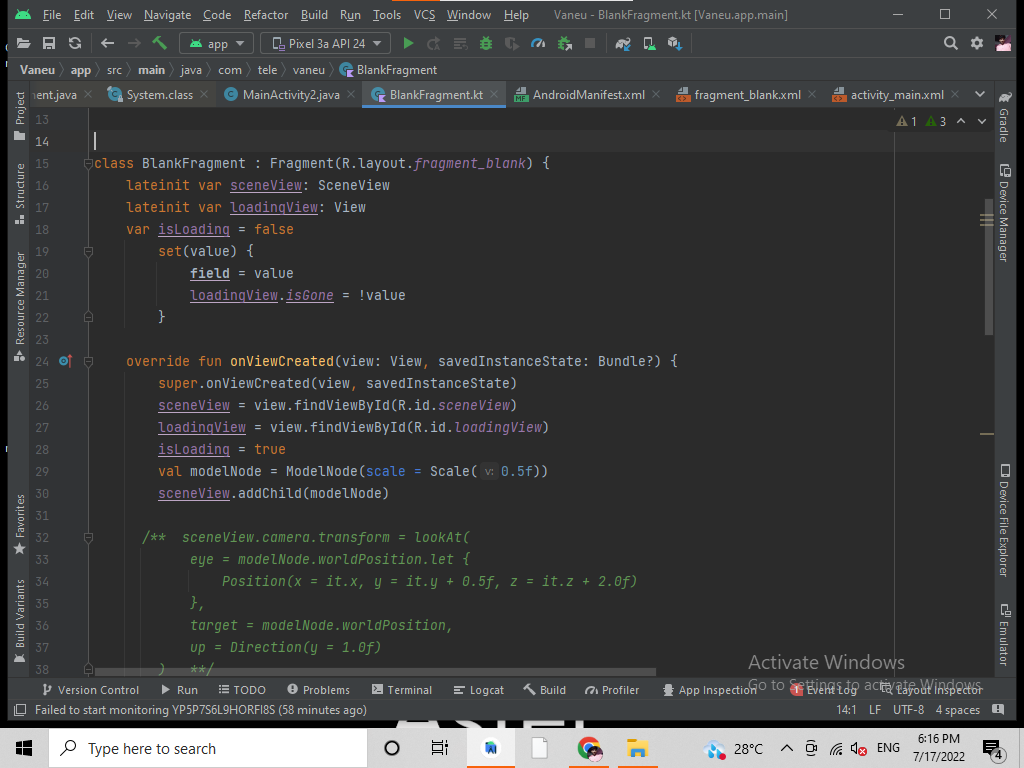Screen dimensions: 1024x768
Task: Debug the app using the bug icon
Action: click(x=486, y=43)
